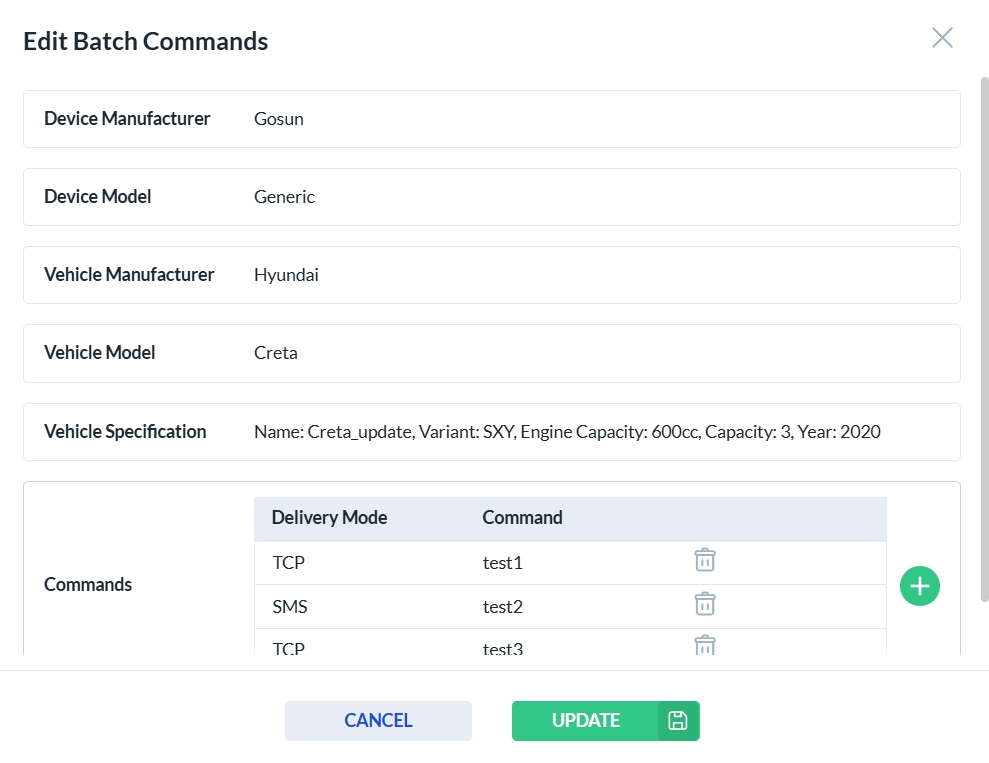Click the Device Model field showing Generic

(285, 197)
